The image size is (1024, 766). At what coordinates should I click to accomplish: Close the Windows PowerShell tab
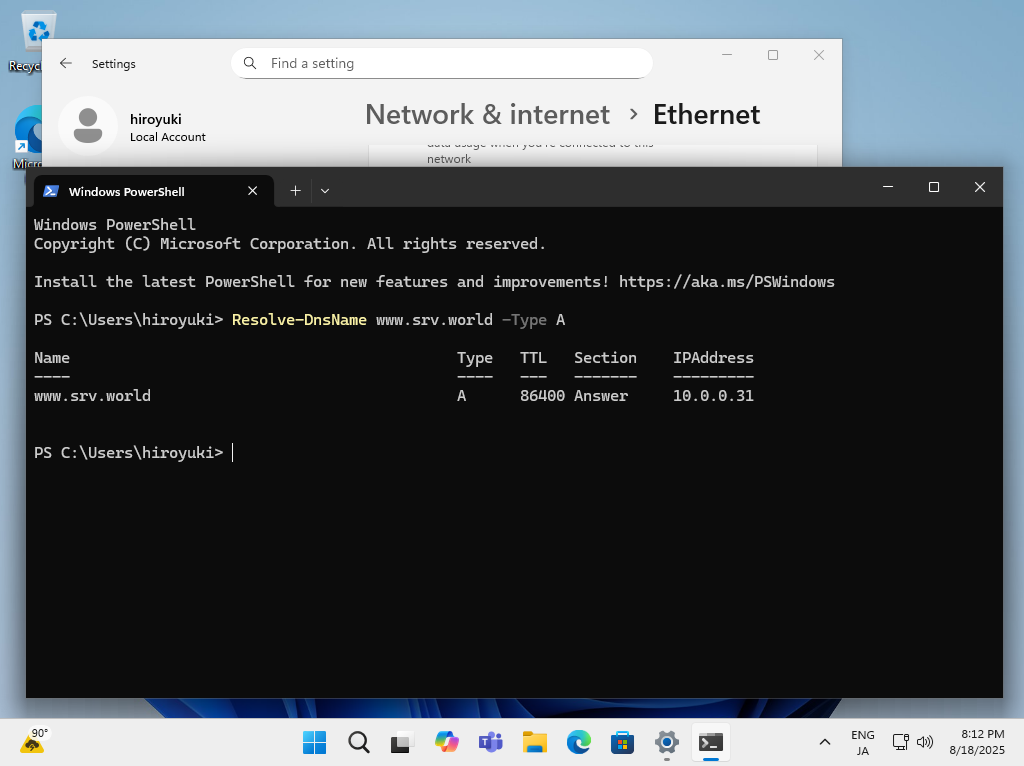(252, 190)
